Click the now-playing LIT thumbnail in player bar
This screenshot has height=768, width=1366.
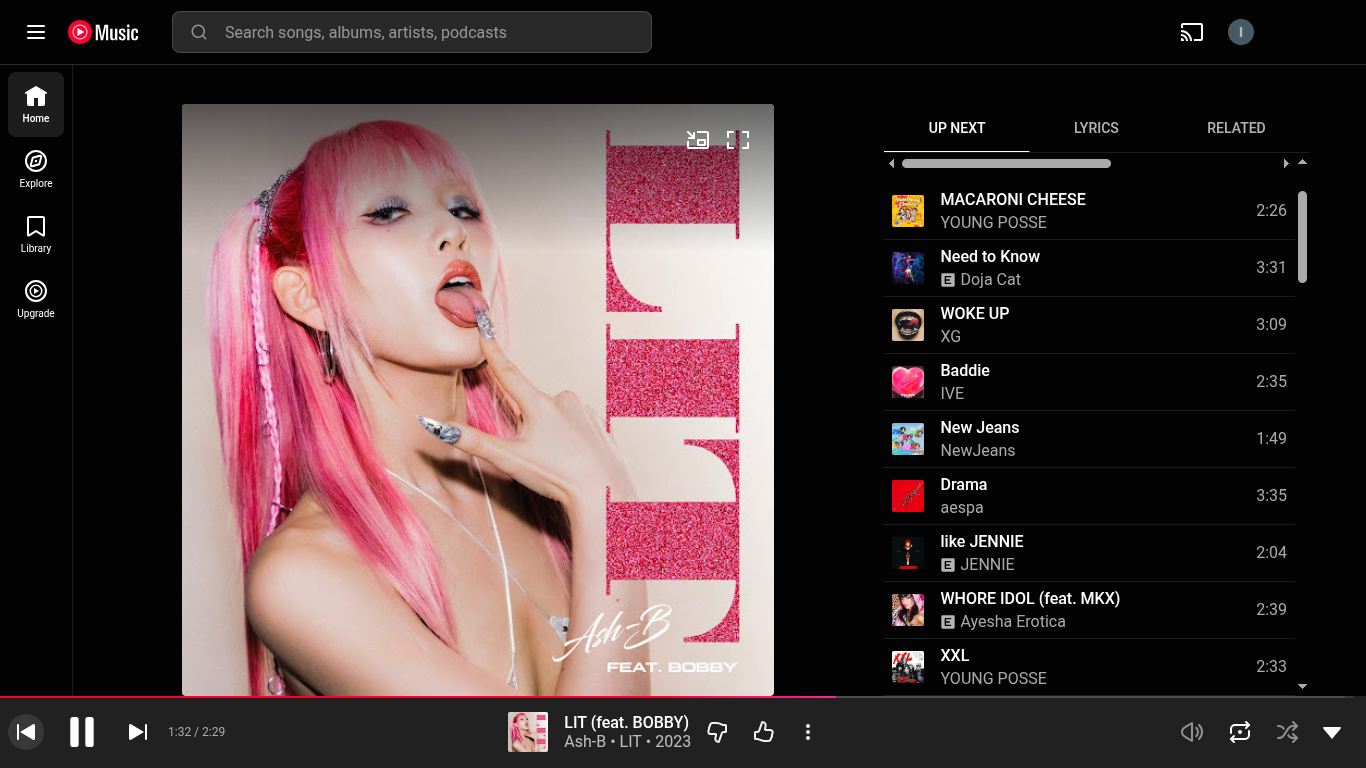pos(528,732)
